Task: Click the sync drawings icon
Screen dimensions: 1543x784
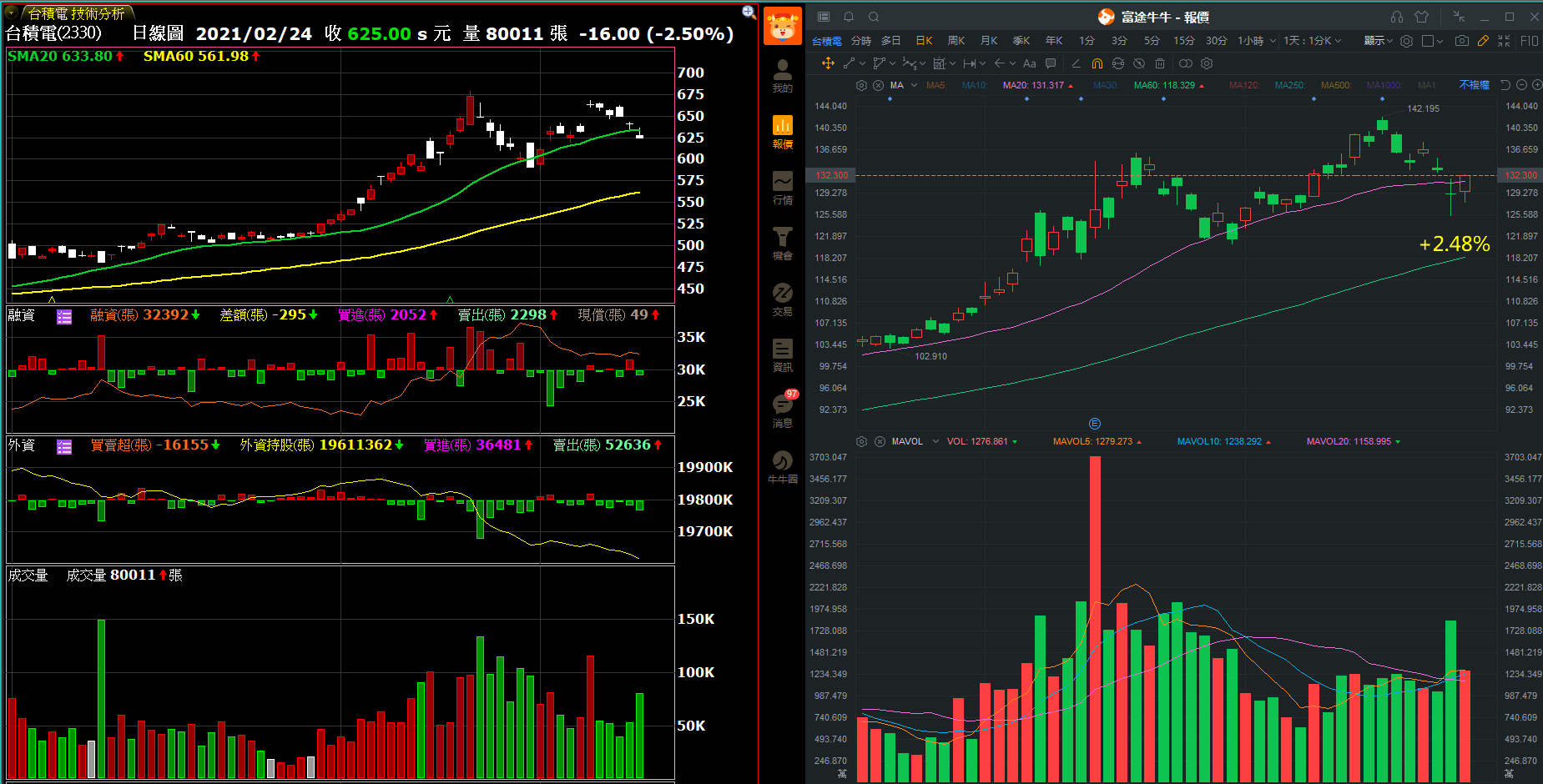Action: click(x=1118, y=63)
